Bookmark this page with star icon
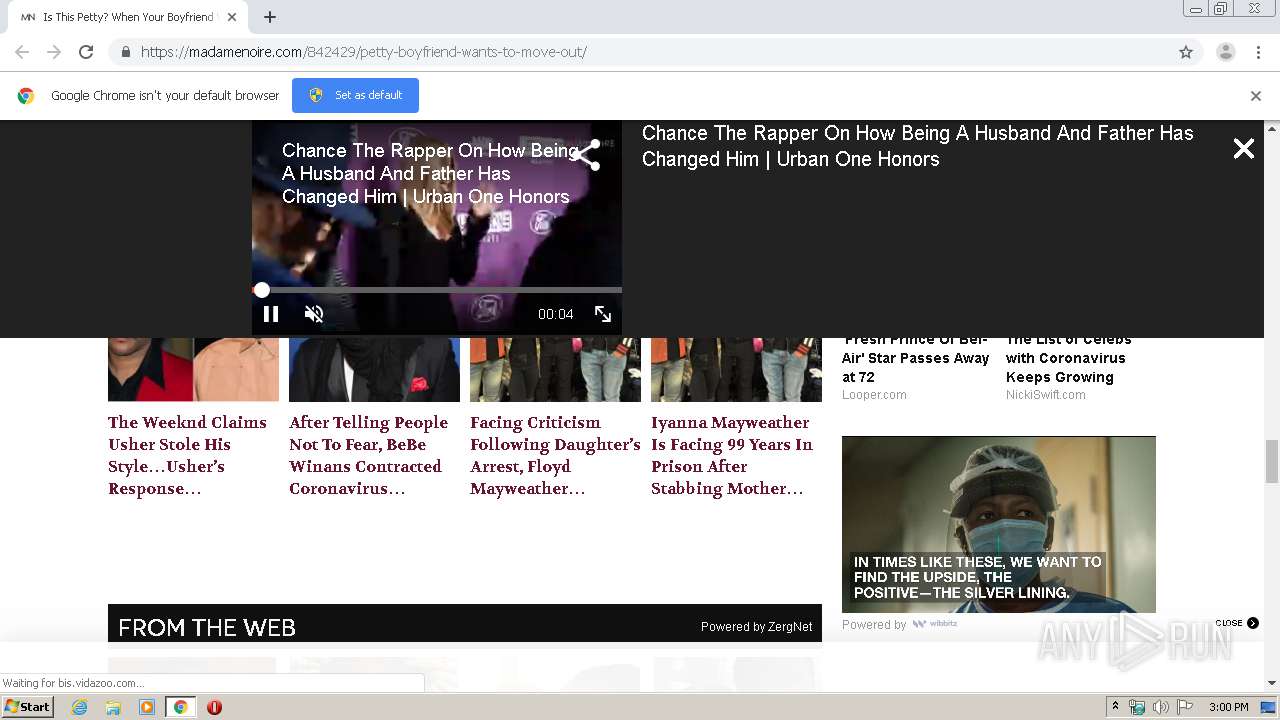Screen dimensions: 1280x720 click(1186, 52)
